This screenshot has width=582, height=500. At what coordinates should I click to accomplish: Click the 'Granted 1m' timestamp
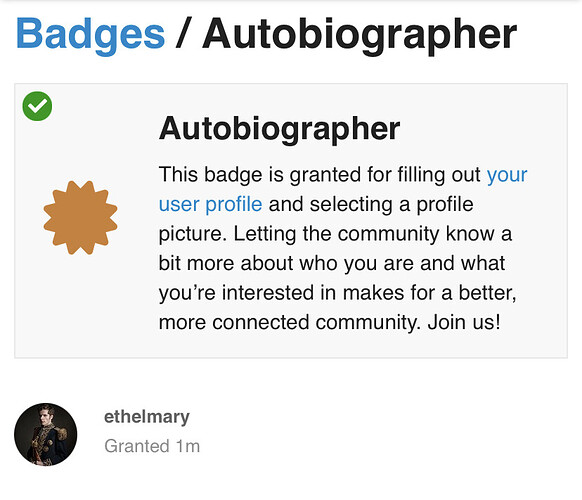click(152, 446)
